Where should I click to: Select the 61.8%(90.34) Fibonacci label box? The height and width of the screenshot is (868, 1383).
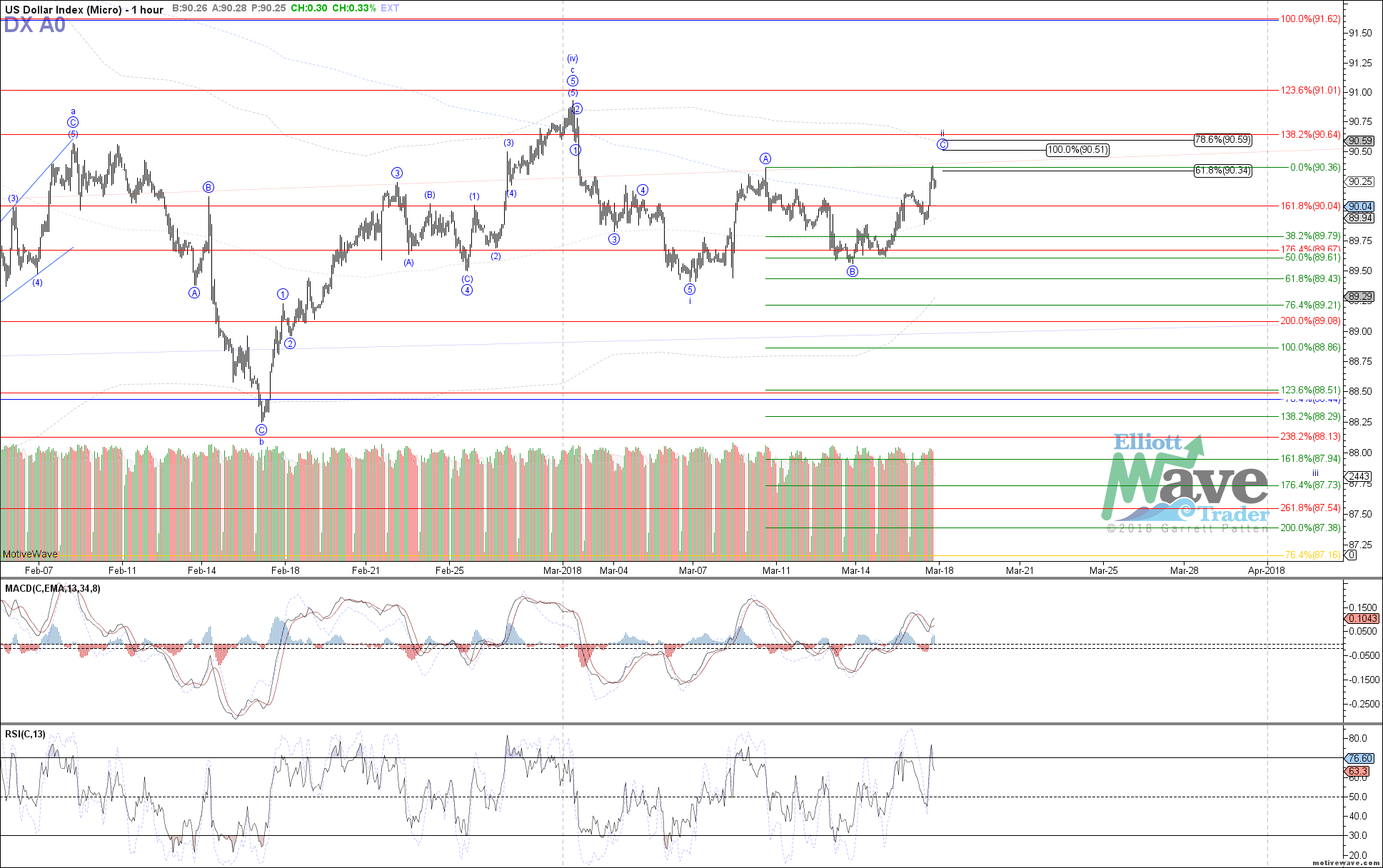(x=1223, y=171)
